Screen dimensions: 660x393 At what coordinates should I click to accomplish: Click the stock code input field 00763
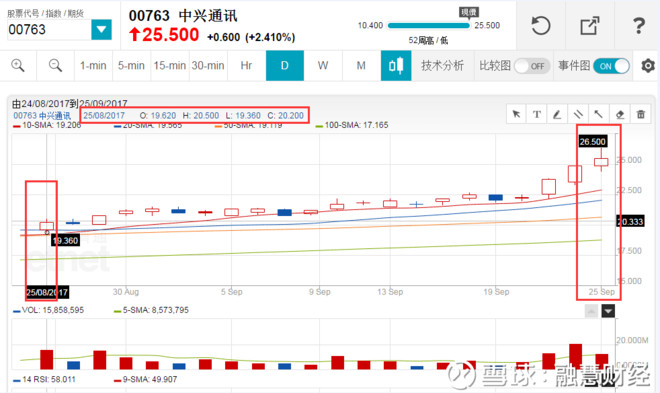(x=49, y=29)
